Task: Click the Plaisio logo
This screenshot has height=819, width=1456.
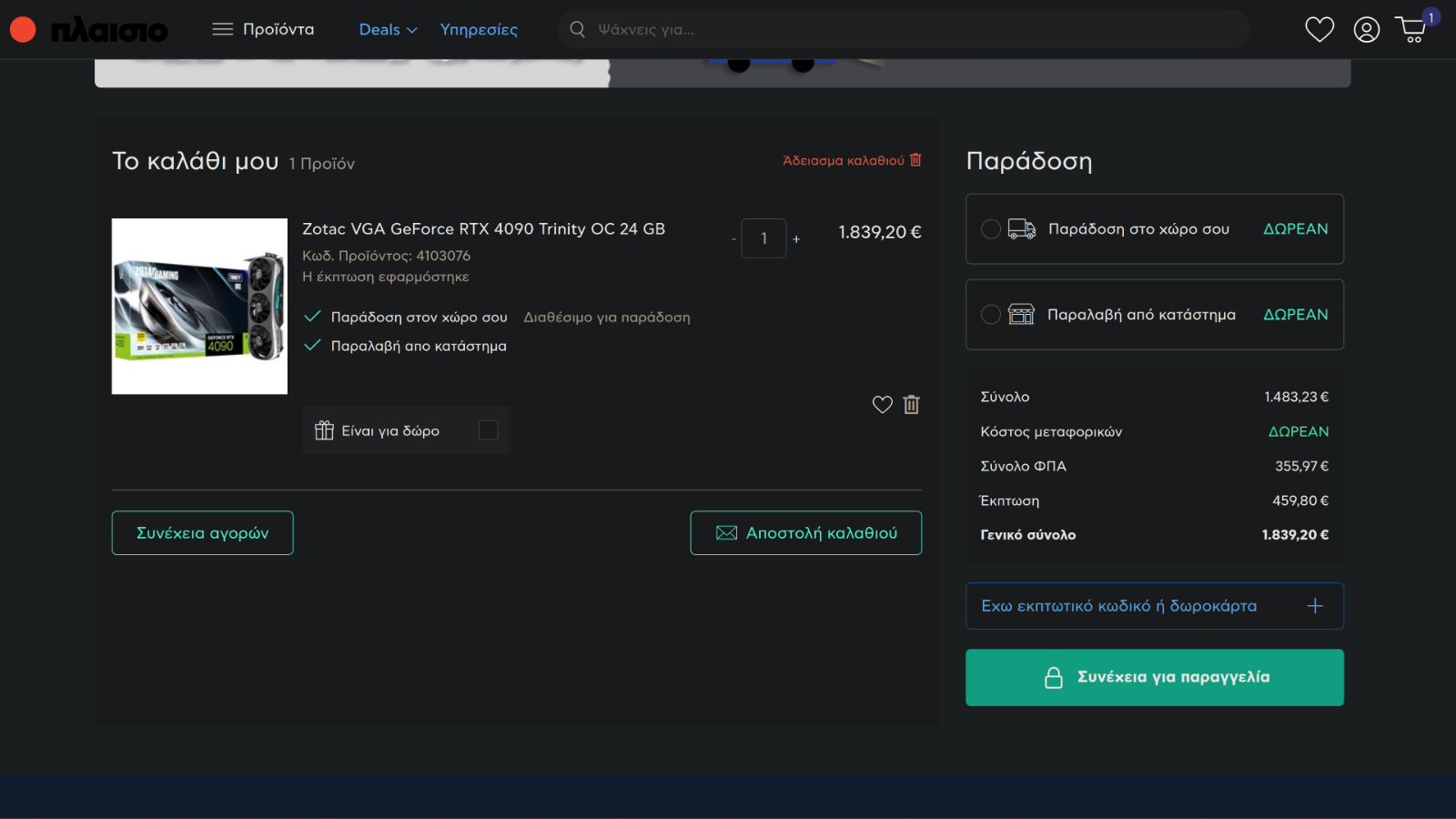Action: pos(109,30)
